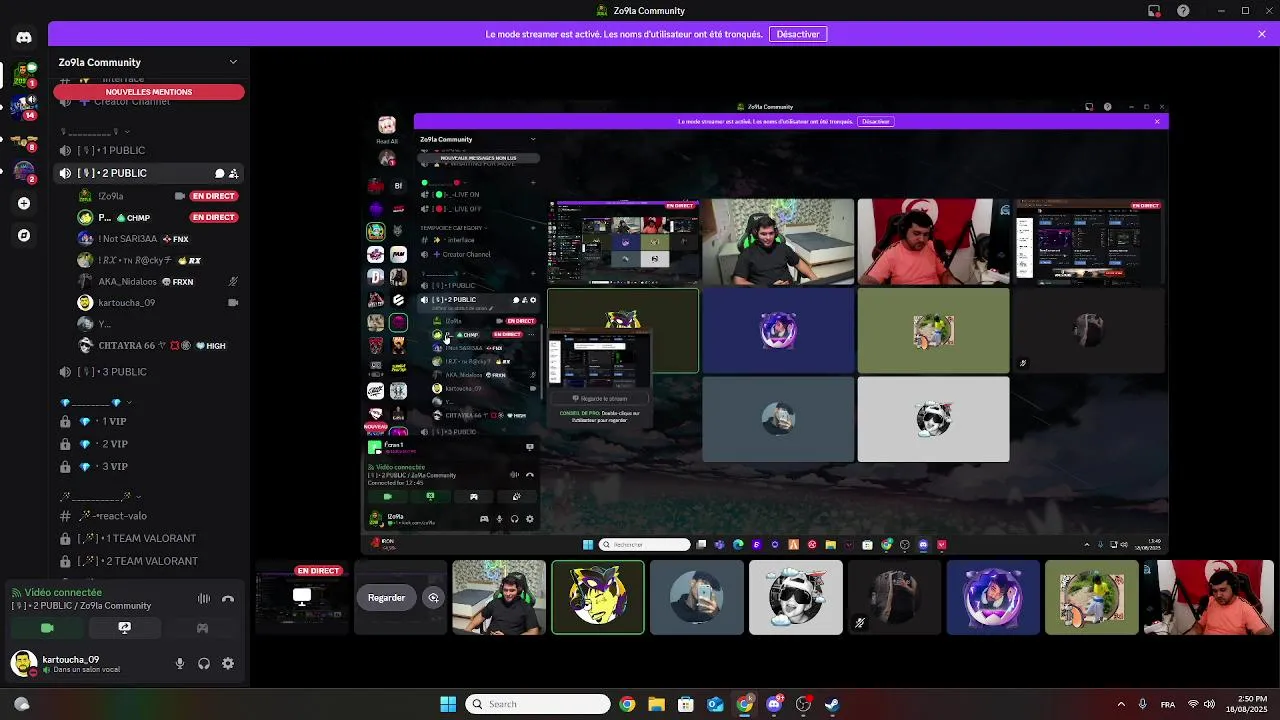Toggle noise suppression icon
Image resolution: width=1280 pixels, height=720 pixels.
[204, 599]
